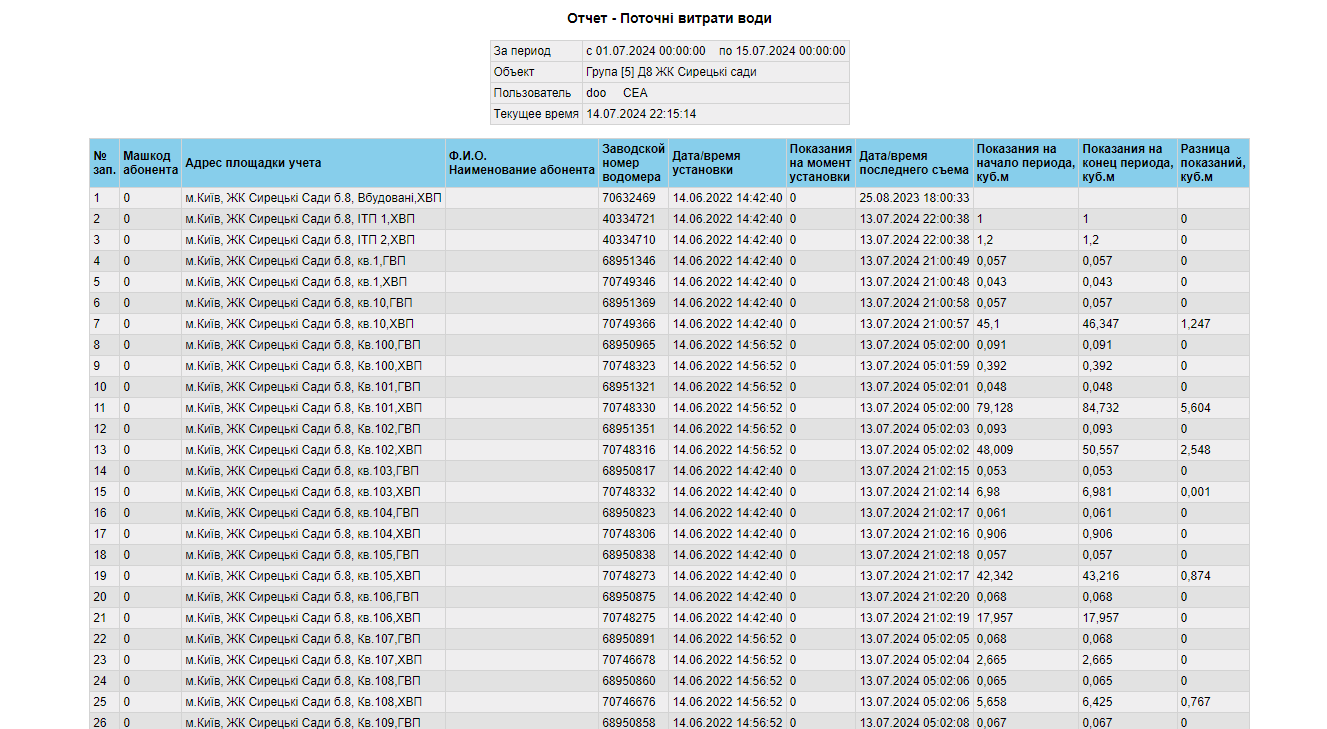
Task: Click 'Показания на конец периода' header
Action: [x=1127, y=163]
